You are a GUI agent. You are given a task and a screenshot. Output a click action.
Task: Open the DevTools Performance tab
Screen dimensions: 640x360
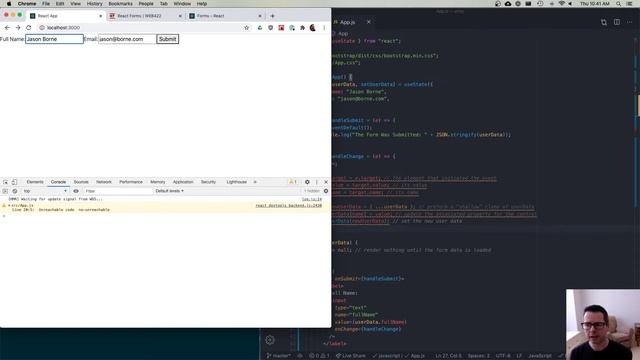click(131, 182)
